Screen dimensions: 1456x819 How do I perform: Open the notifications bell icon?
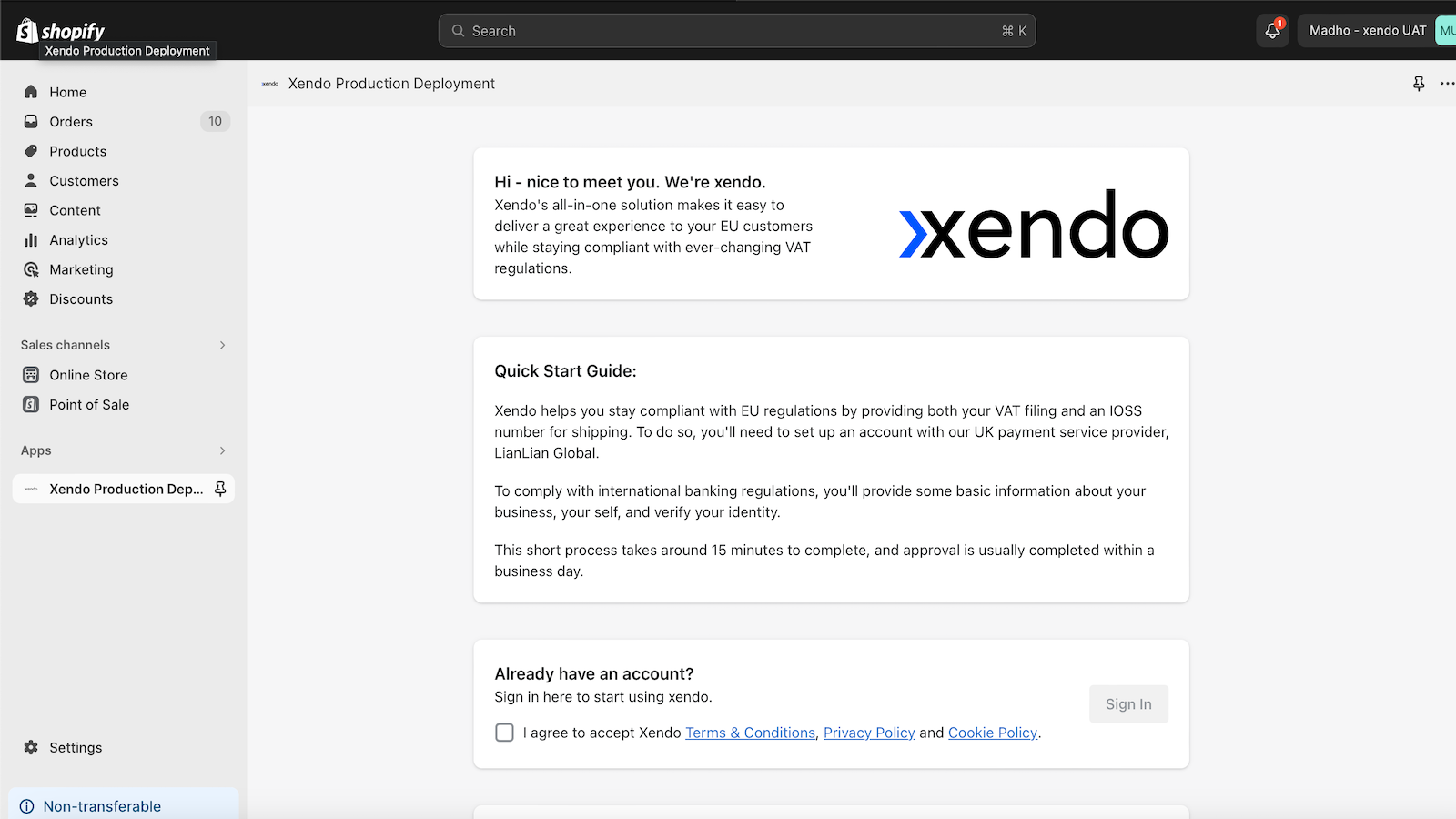point(1272,31)
